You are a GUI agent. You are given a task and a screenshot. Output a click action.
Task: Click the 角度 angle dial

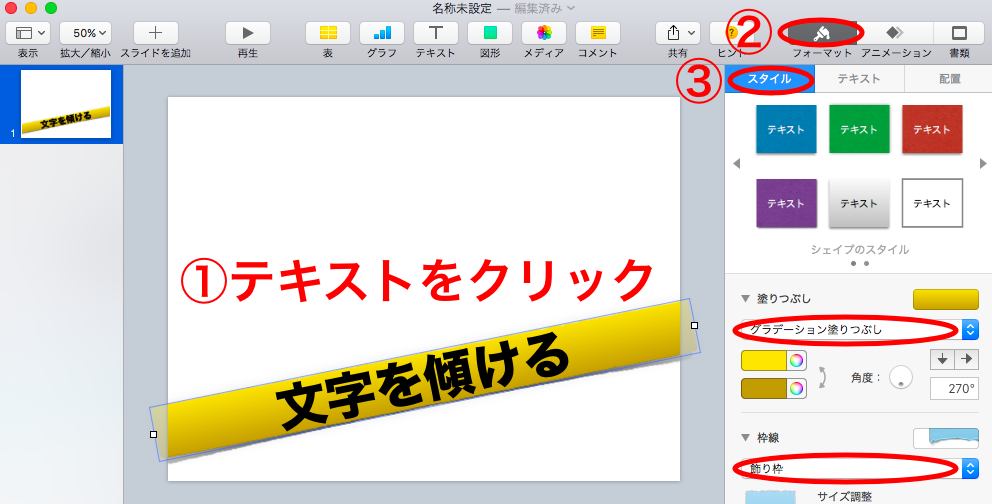click(x=901, y=378)
